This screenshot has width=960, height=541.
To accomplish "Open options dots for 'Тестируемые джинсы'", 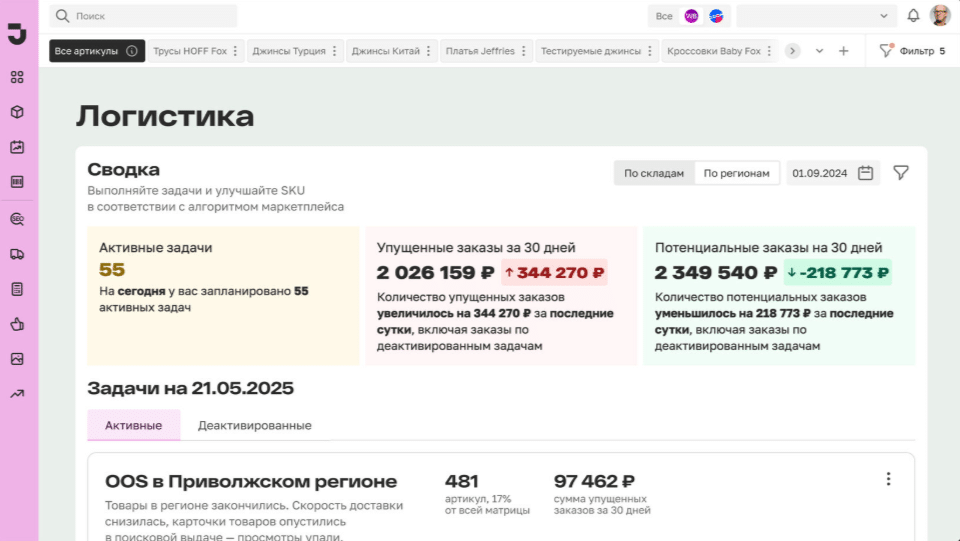I will pyautogui.click(x=650, y=51).
